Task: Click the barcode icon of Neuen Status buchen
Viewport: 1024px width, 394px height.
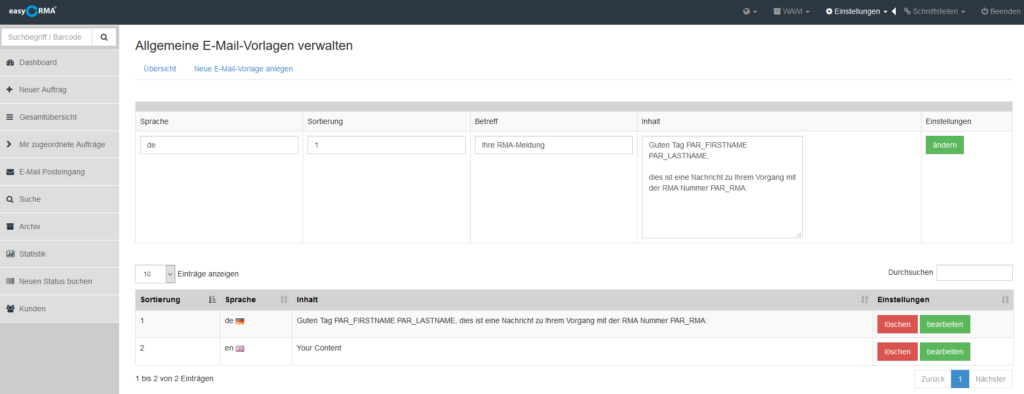Action: click(x=10, y=281)
